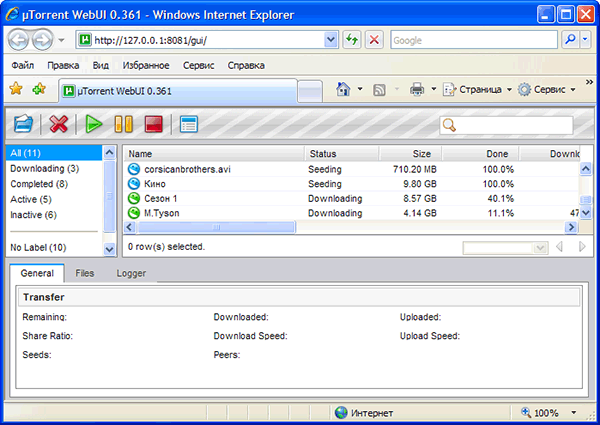Viewport: 600px width, 425px height.
Task: Go back with browser Back button
Action: [x=18, y=40]
